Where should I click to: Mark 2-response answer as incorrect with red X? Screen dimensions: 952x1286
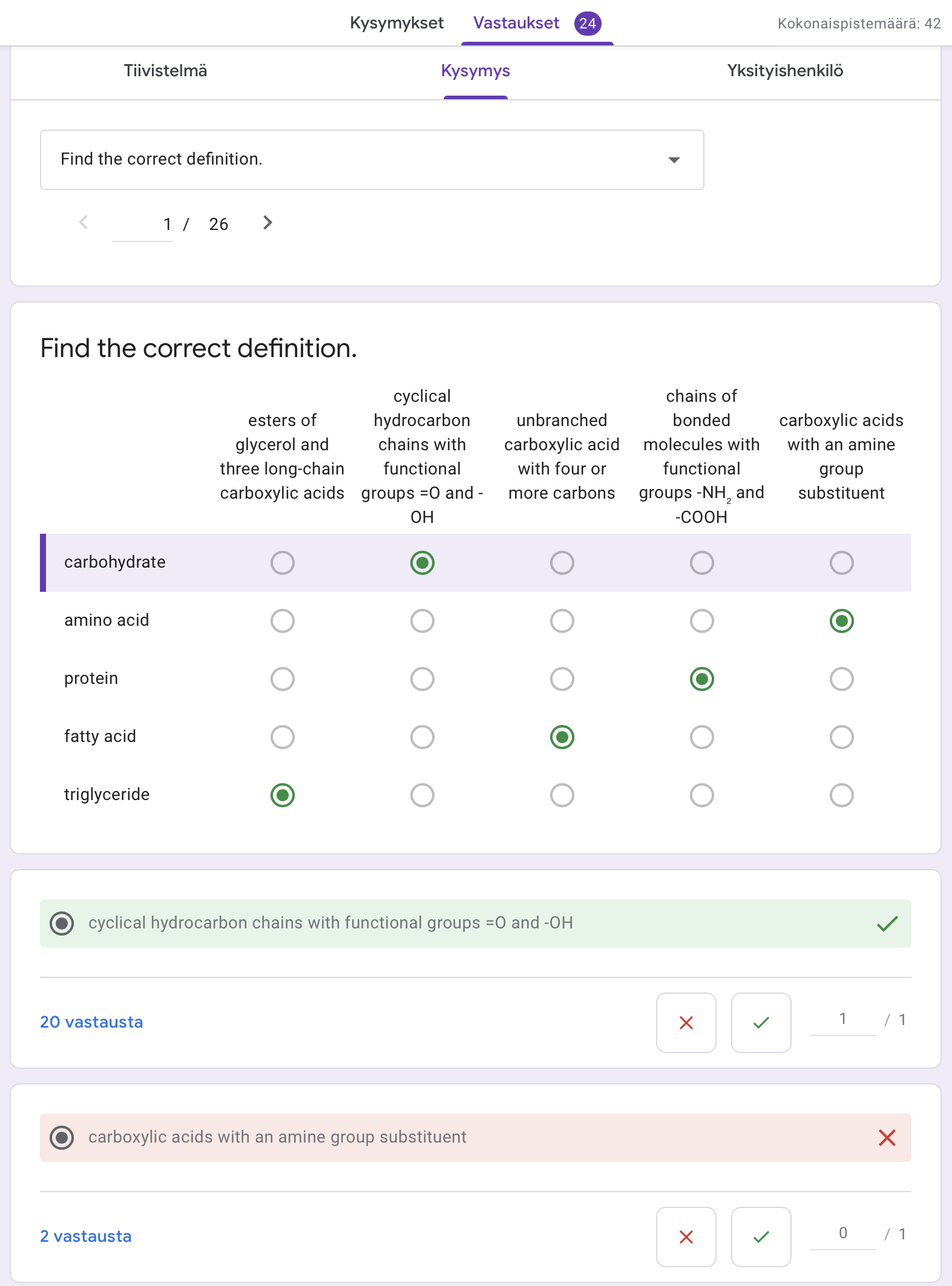pos(686,1236)
